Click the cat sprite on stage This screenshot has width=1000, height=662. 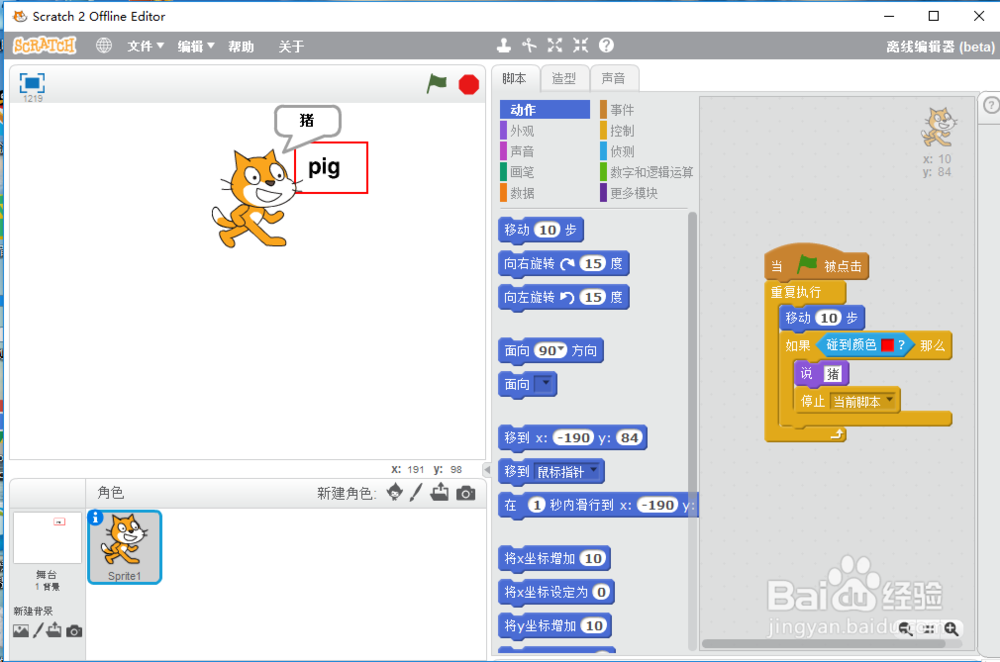256,199
